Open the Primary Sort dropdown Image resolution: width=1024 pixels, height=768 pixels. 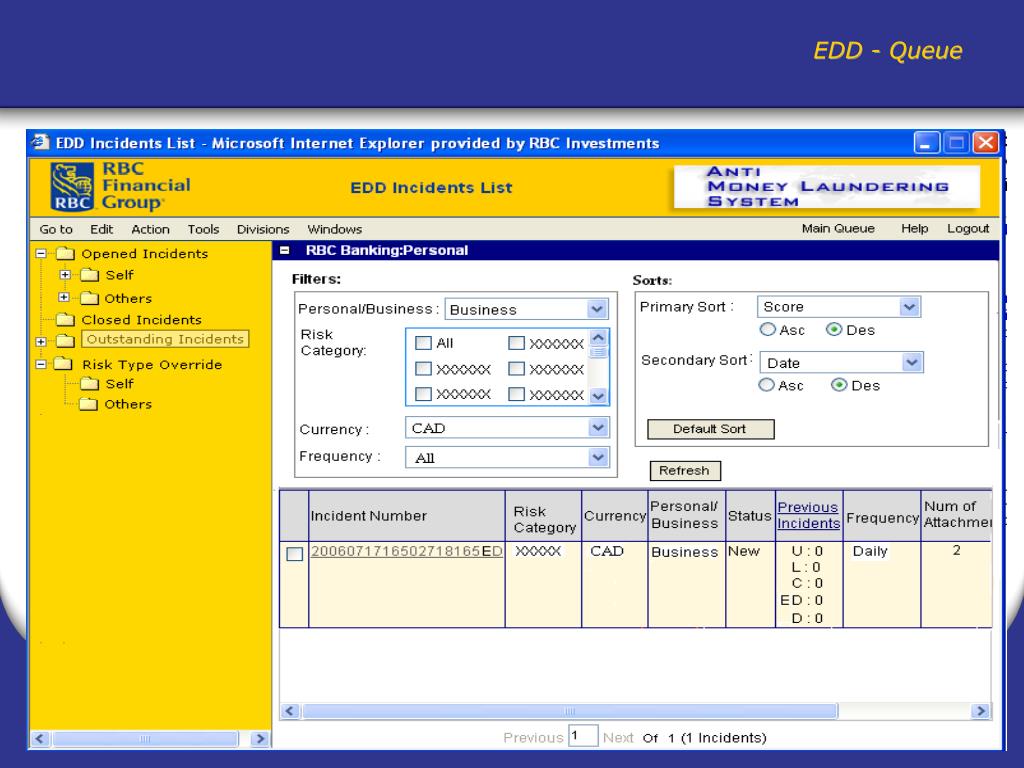[909, 306]
